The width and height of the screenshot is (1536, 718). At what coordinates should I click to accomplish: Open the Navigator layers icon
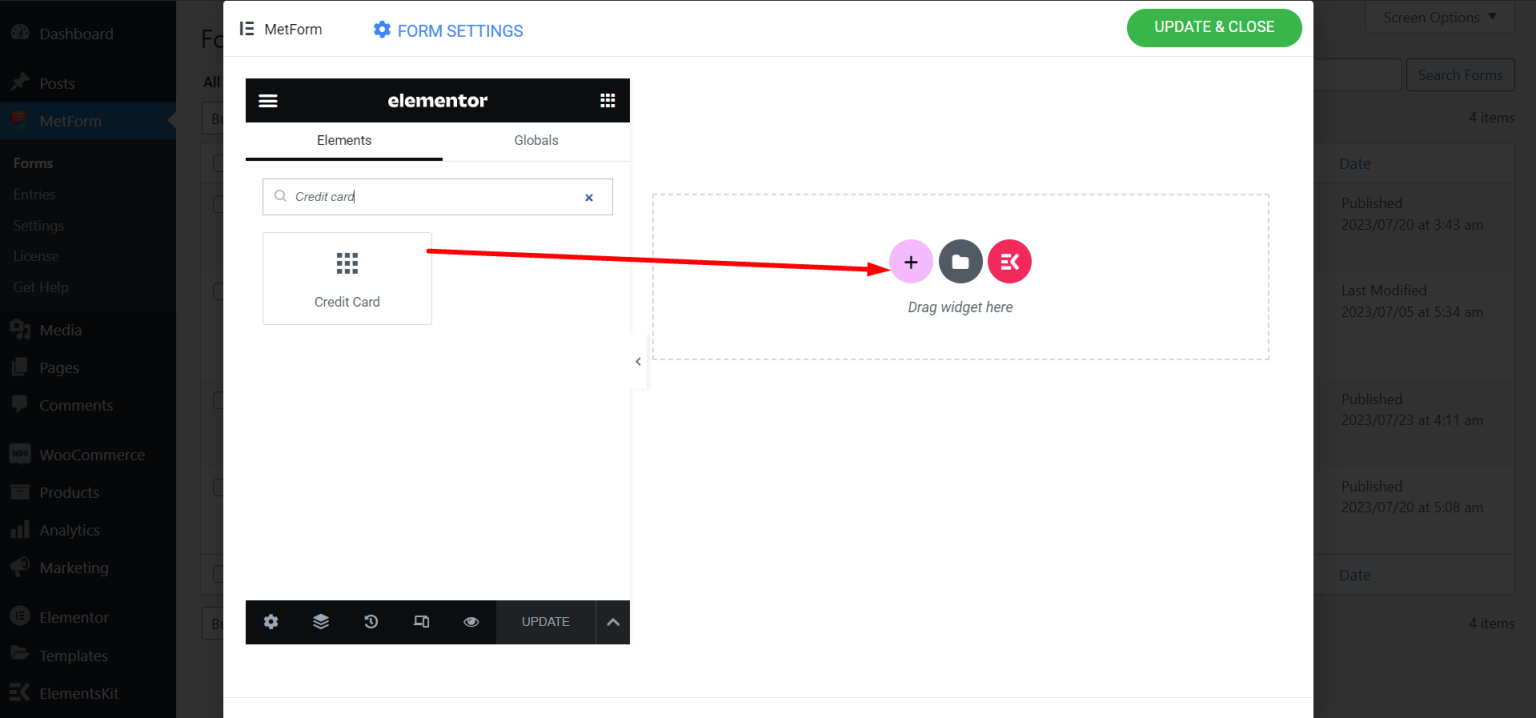tap(320, 622)
